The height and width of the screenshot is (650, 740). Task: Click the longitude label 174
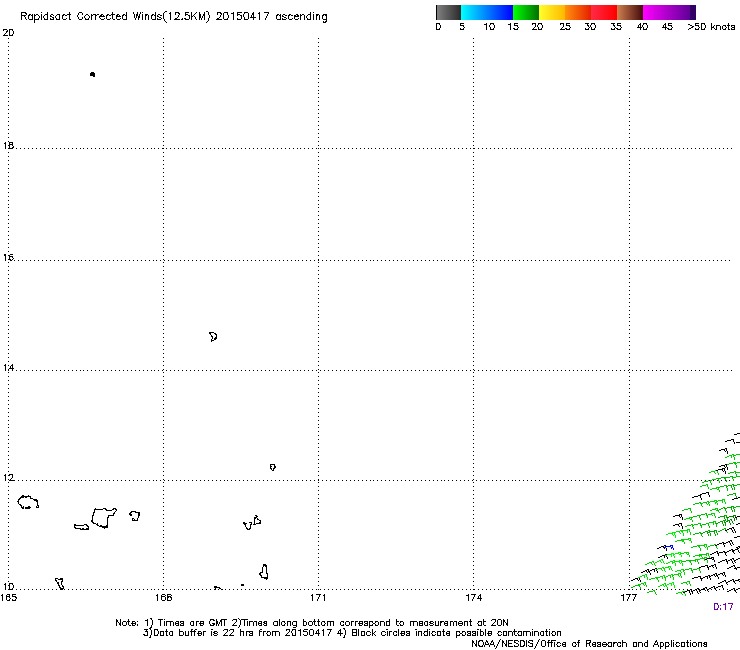tap(473, 598)
